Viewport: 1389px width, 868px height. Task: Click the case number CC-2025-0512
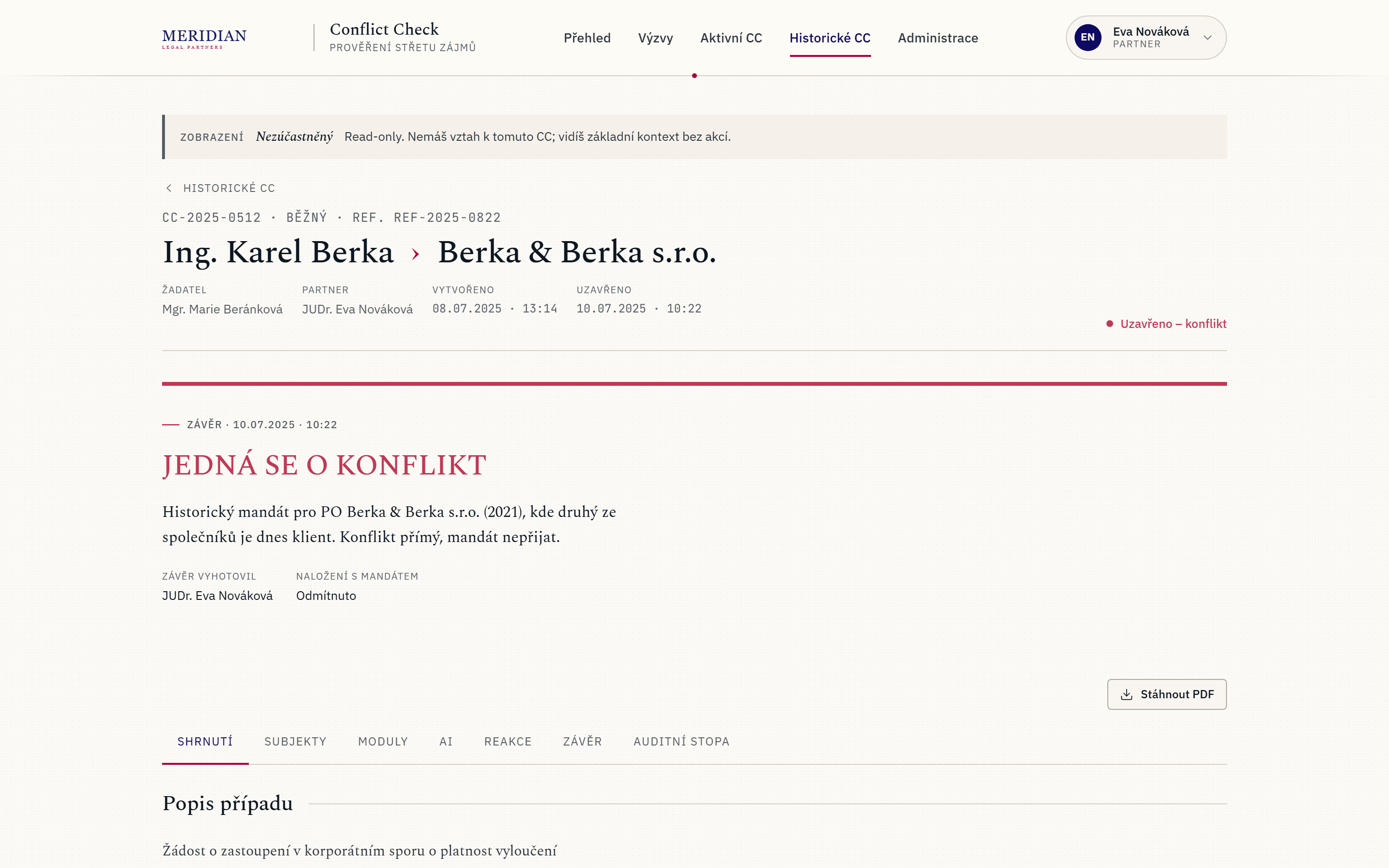211,217
